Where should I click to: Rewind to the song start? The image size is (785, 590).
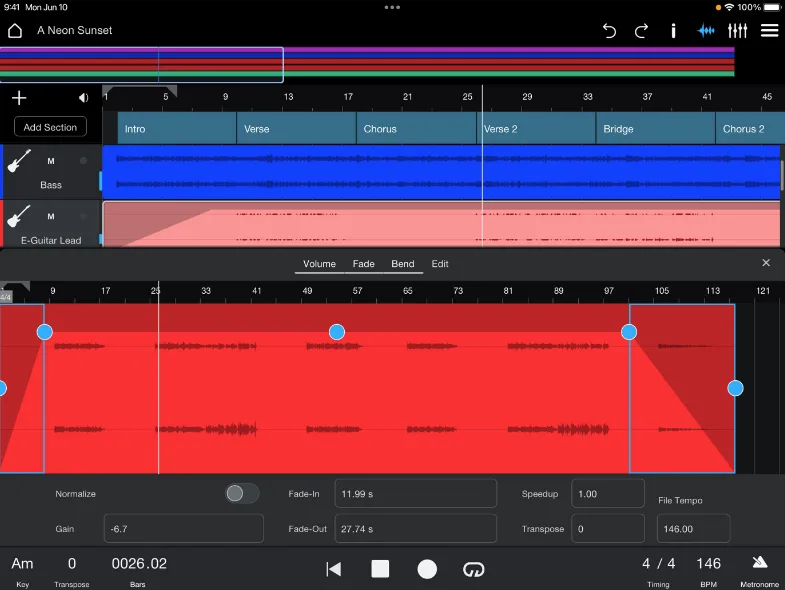pos(333,569)
